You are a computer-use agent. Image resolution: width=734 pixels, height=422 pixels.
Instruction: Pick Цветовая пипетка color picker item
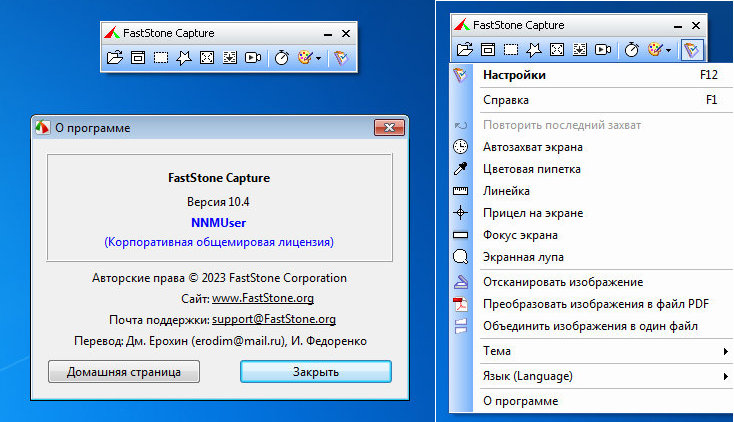tap(531, 169)
